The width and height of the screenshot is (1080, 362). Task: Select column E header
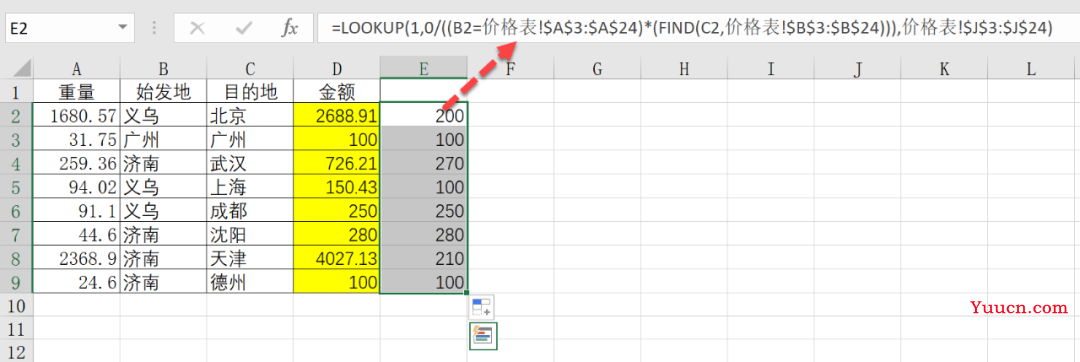click(x=424, y=68)
